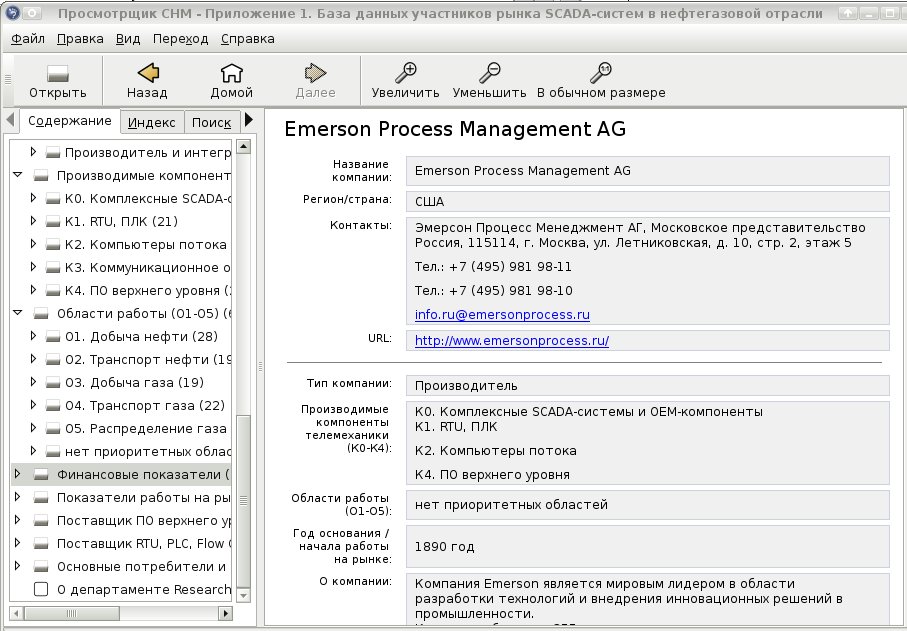
Task: Click the tree horizontal scrollbar thumb
Action: pyautogui.click(x=72, y=614)
